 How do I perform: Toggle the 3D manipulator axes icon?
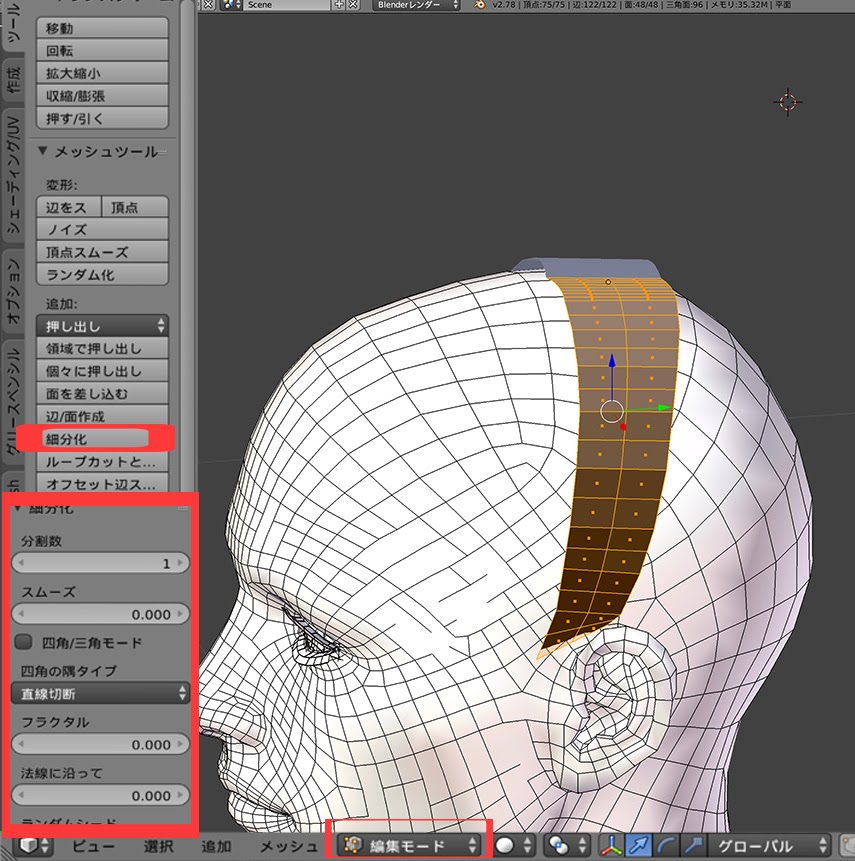tap(611, 845)
